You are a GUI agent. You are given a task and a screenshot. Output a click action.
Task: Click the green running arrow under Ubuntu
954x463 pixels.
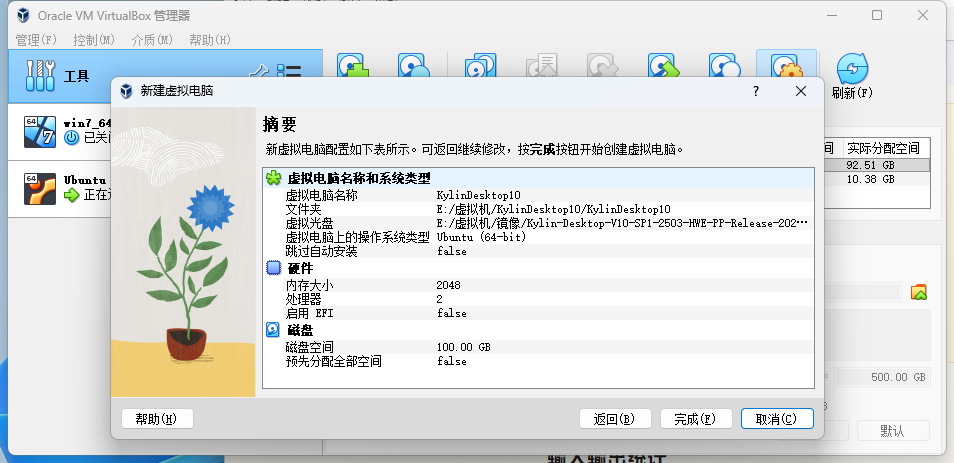[x=72, y=195]
